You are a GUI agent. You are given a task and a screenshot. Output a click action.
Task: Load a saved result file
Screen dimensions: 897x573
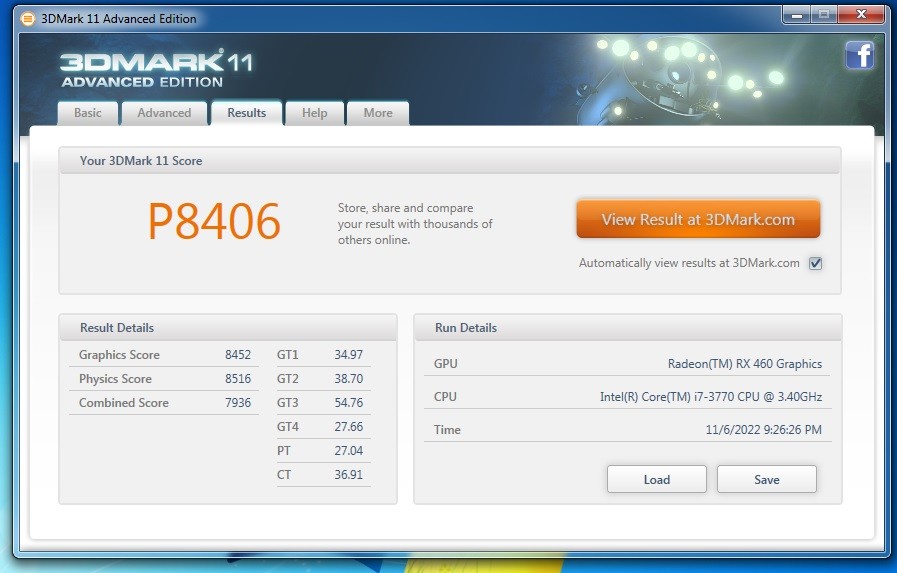(657, 479)
